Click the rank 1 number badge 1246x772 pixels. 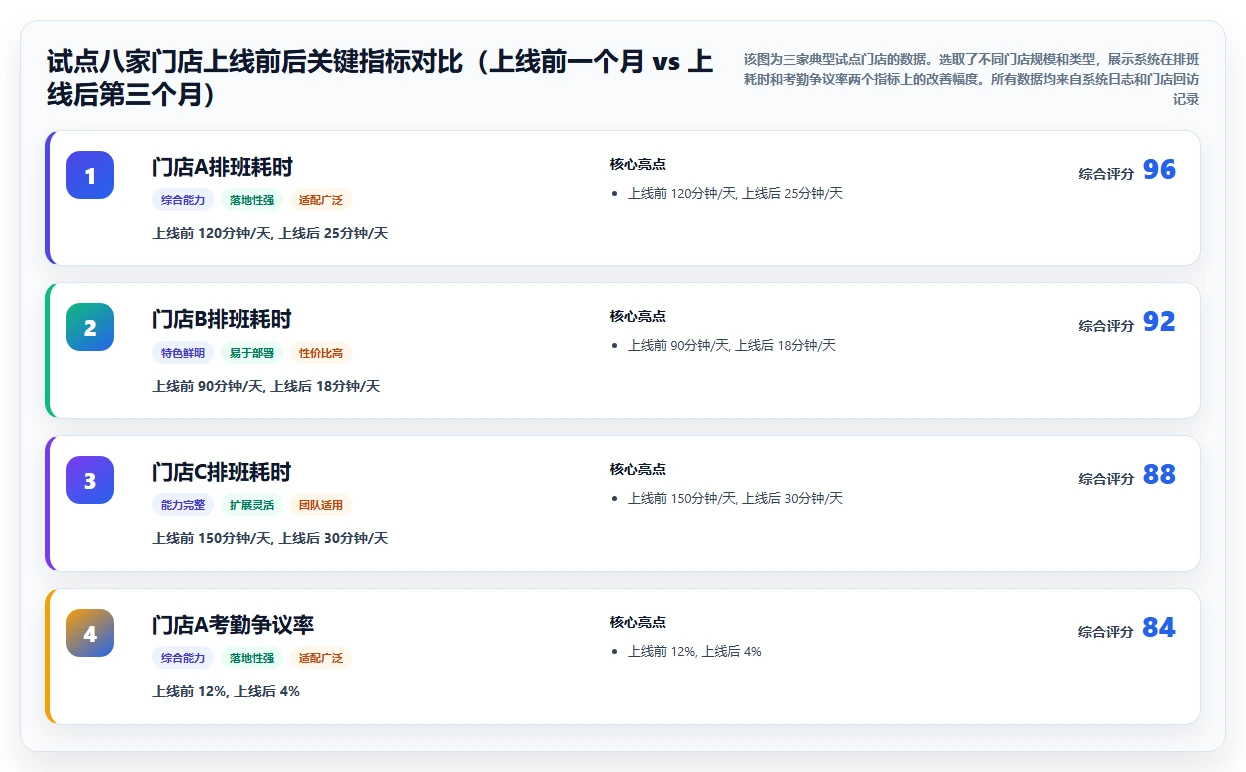point(90,175)
